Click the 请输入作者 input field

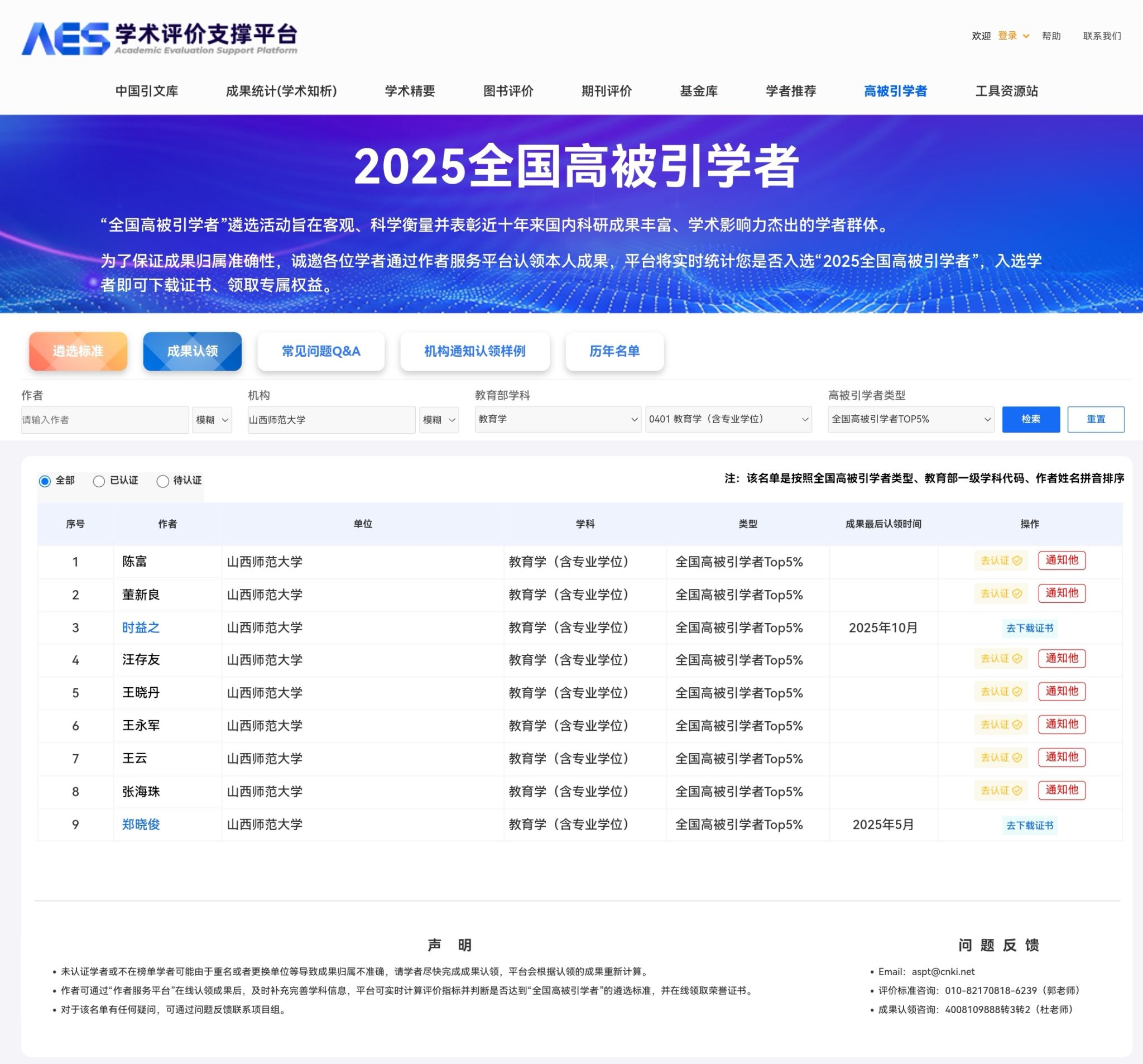104,420
